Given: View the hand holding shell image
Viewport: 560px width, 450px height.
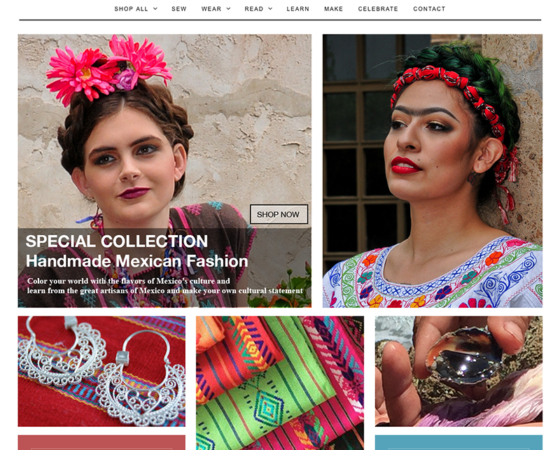Looking at the screenshot, I should click(x=459, y=371).
